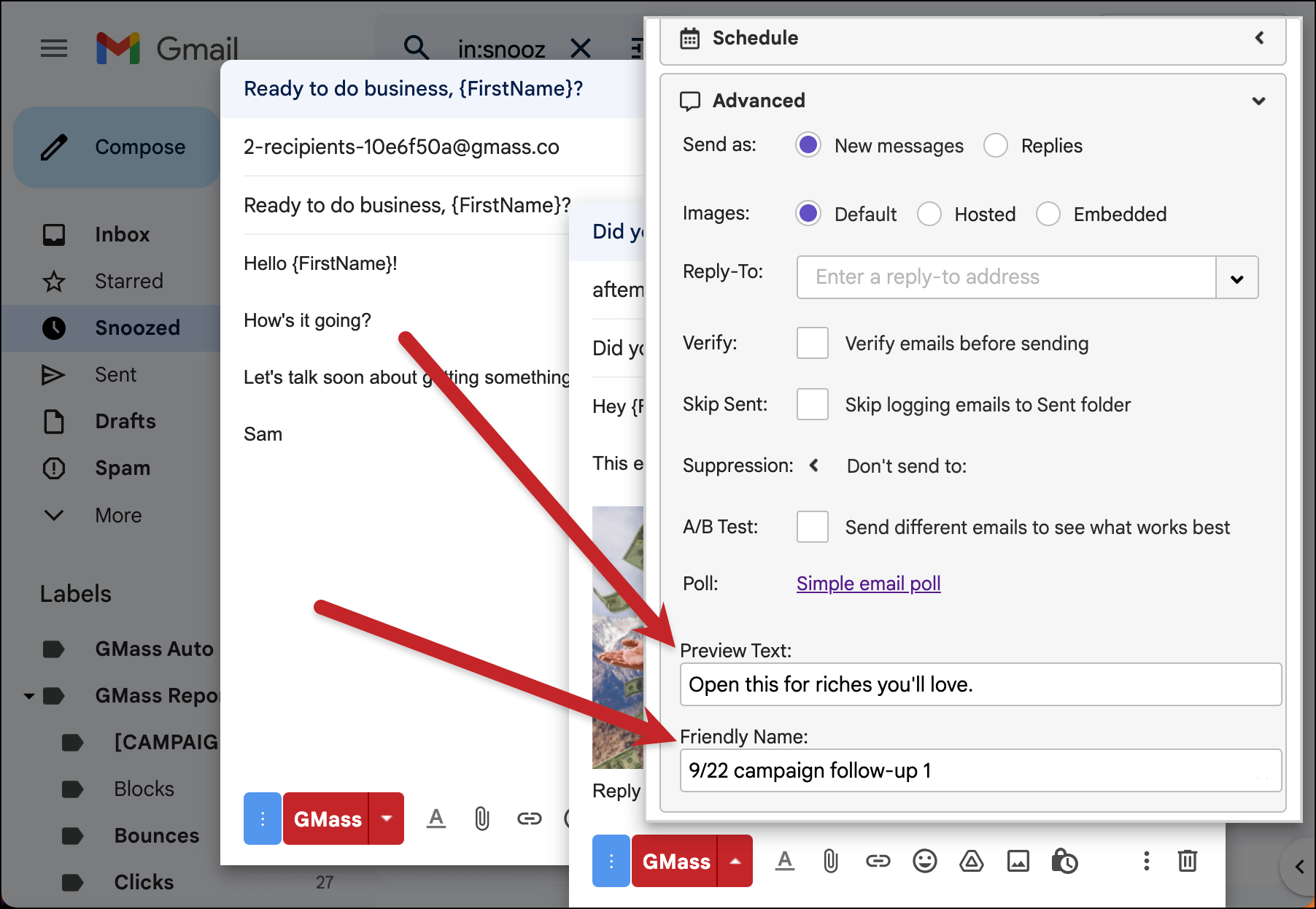Click the discard draft trash icon
This screenshot has width=1316, height=909.
[1188, 862]
